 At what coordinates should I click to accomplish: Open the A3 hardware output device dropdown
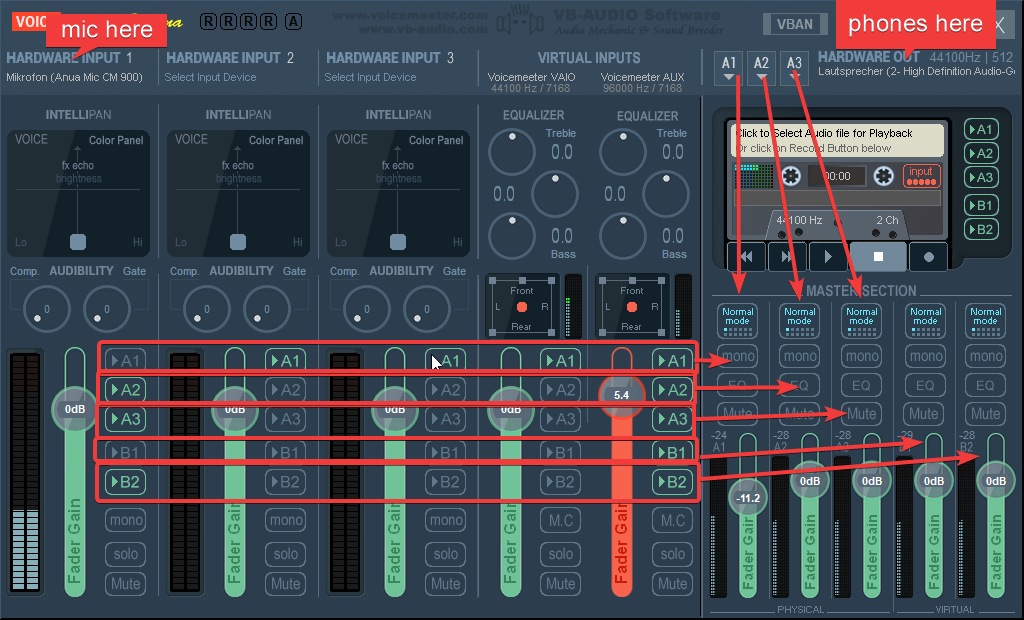794,68
